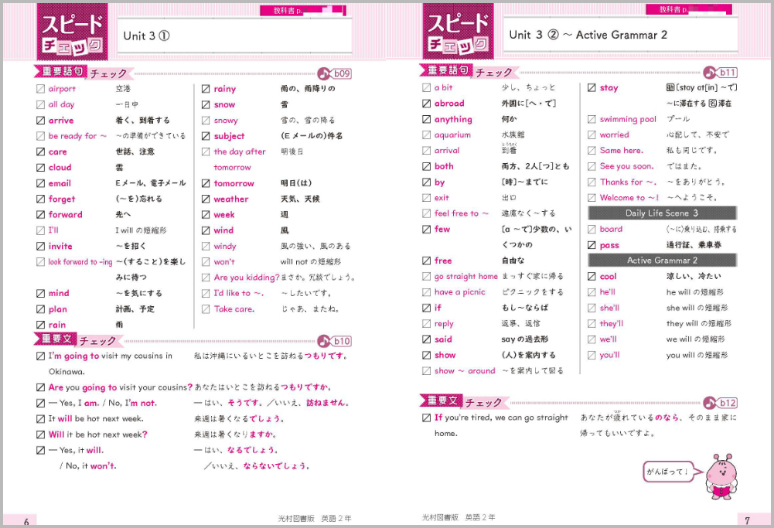Screen dimensions: 774x528
Task: Click the word 'board'
Action: tap(611, 229)
